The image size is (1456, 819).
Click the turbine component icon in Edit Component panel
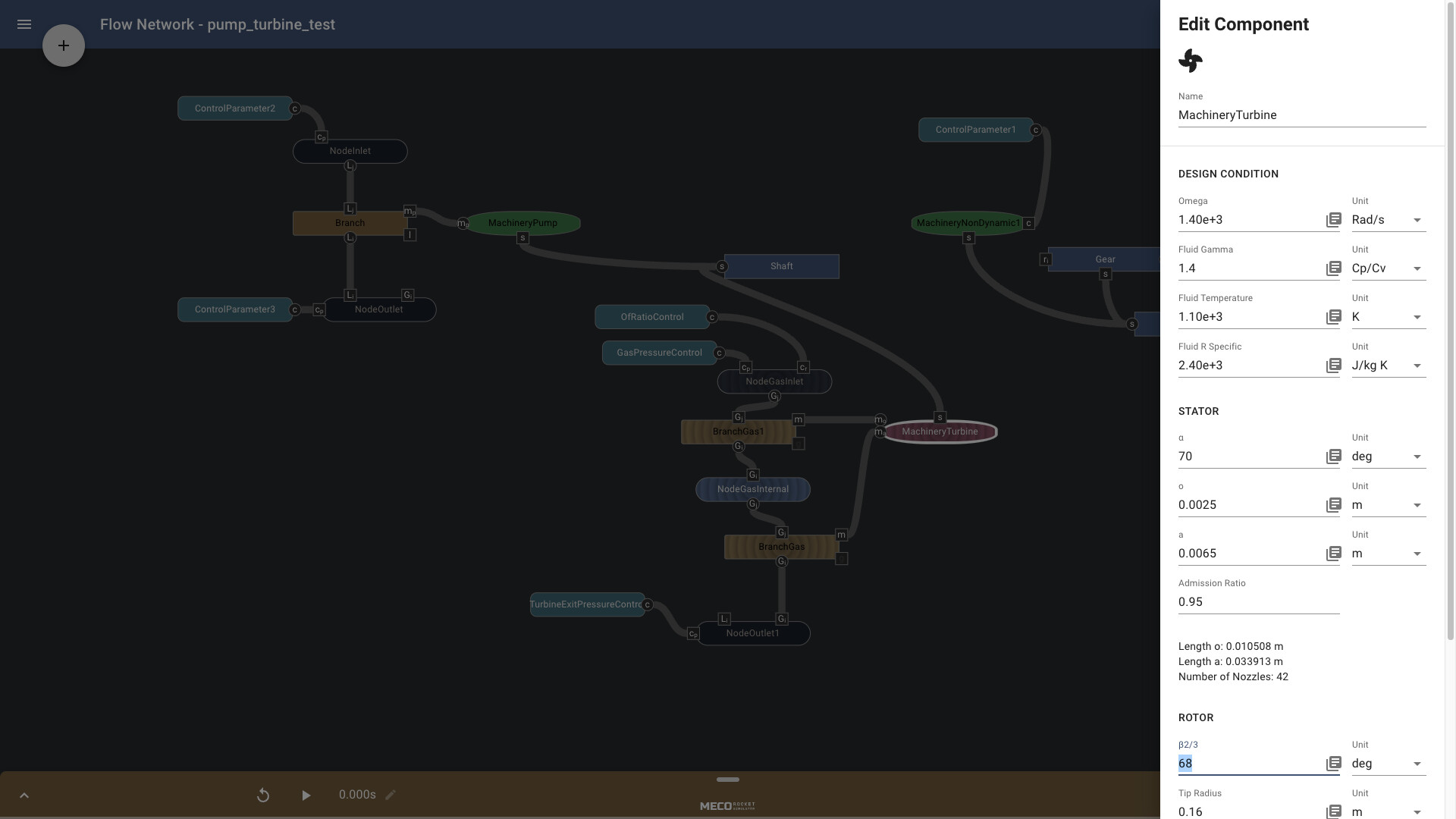pos(1190,61)
